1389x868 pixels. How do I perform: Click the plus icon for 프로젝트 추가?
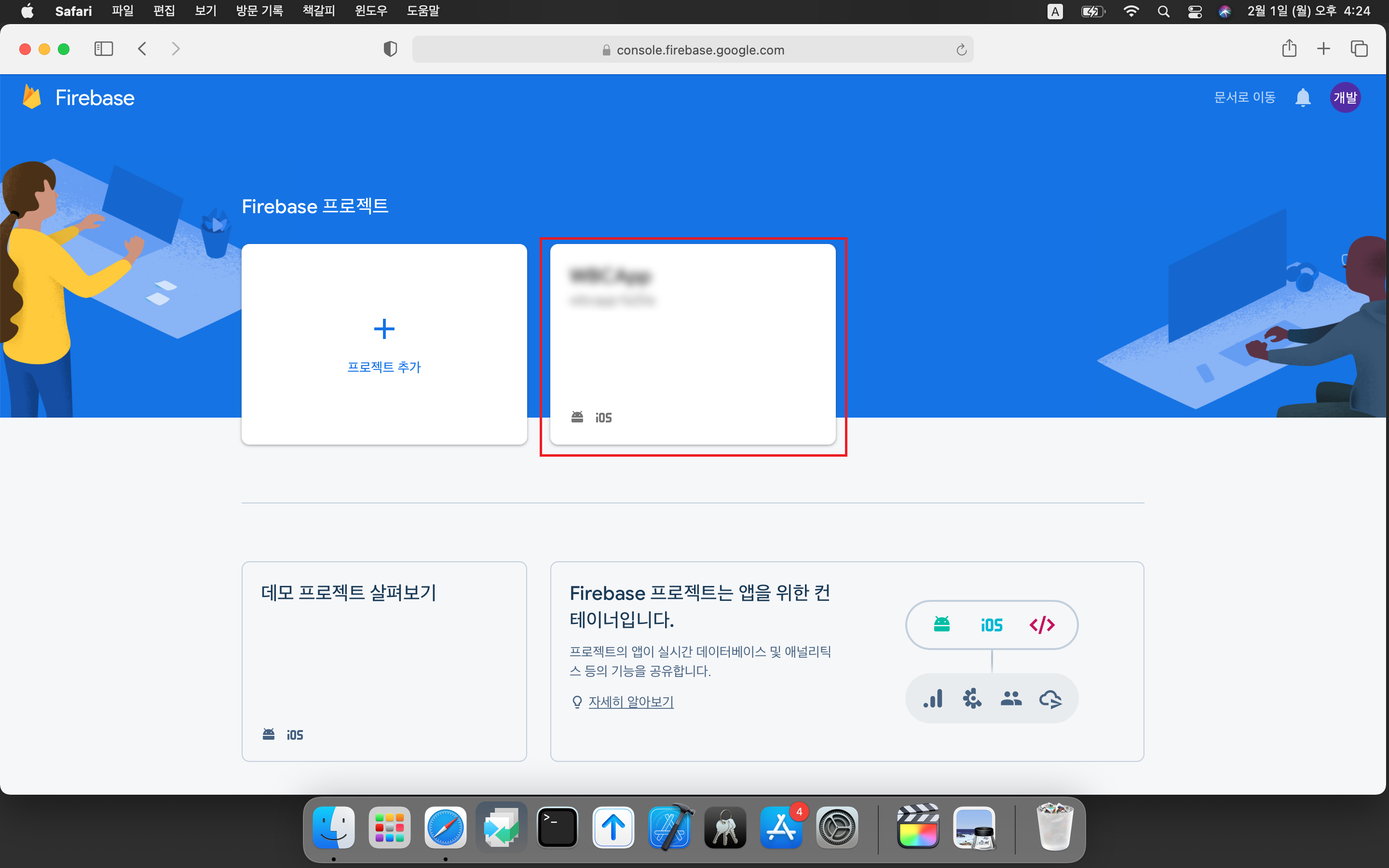(384, 329)
